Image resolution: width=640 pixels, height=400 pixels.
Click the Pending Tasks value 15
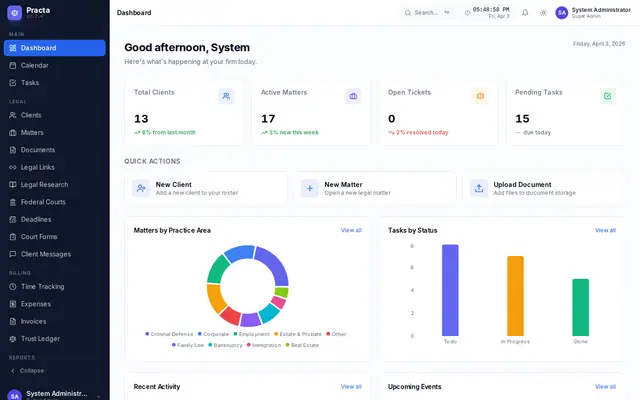[x=522, y=119]
